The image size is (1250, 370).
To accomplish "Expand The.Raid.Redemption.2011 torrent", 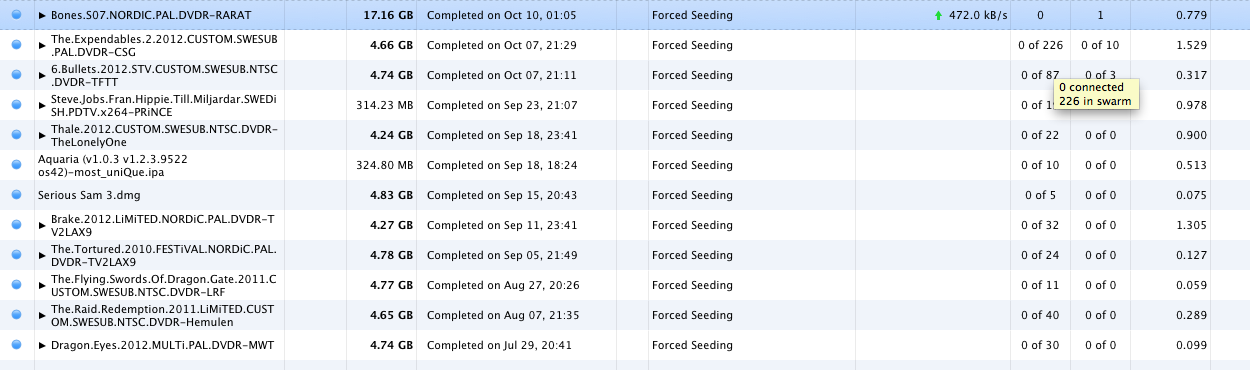I will click(42, 315).
